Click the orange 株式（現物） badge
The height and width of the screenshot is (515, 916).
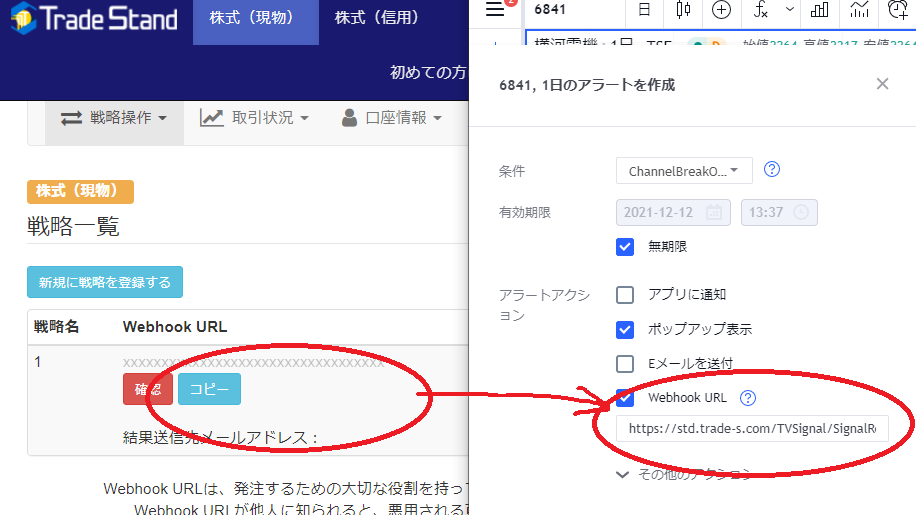tap(80, 192)
